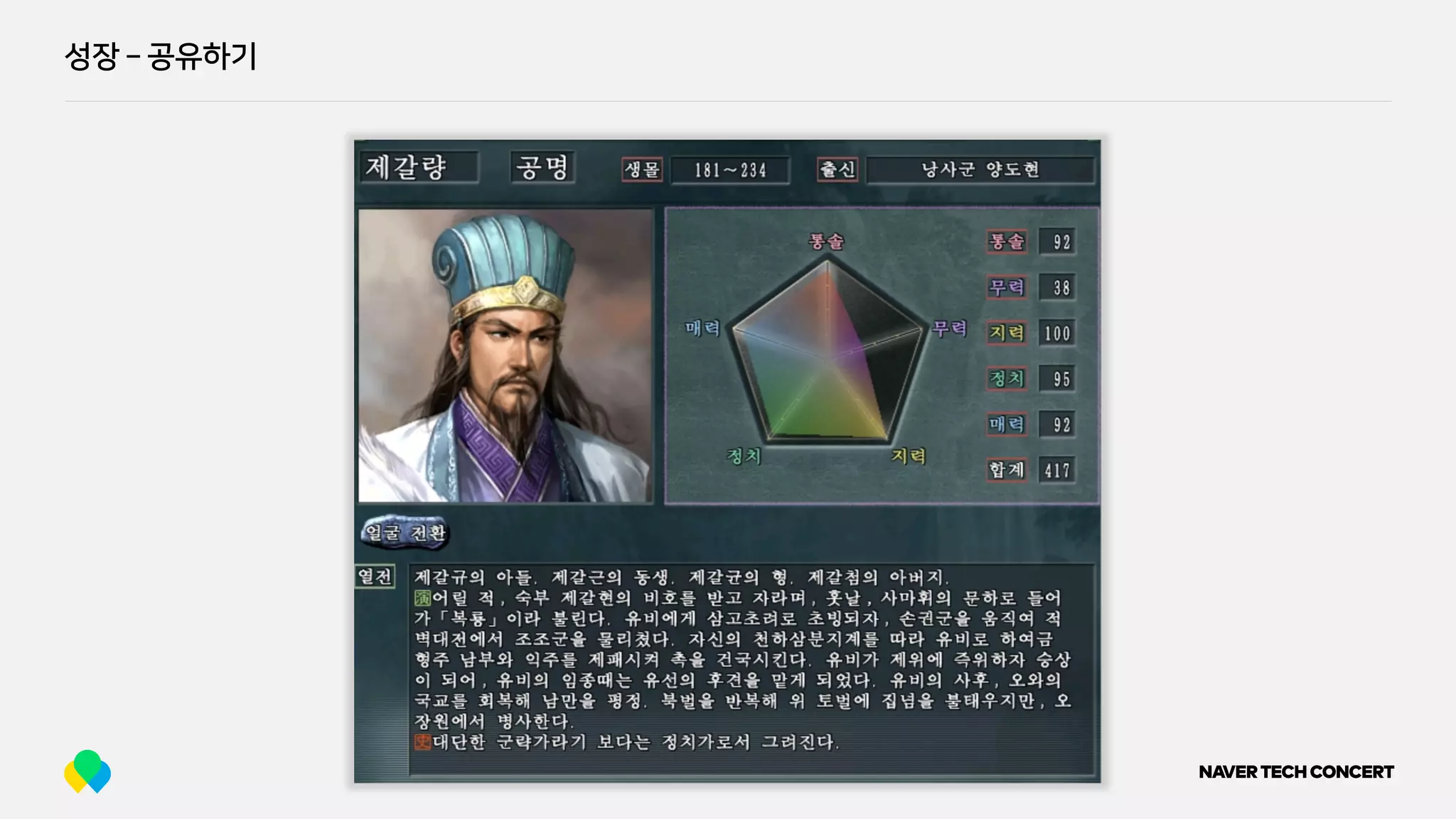Click the Naver balloon logo icon

[87, 771]
